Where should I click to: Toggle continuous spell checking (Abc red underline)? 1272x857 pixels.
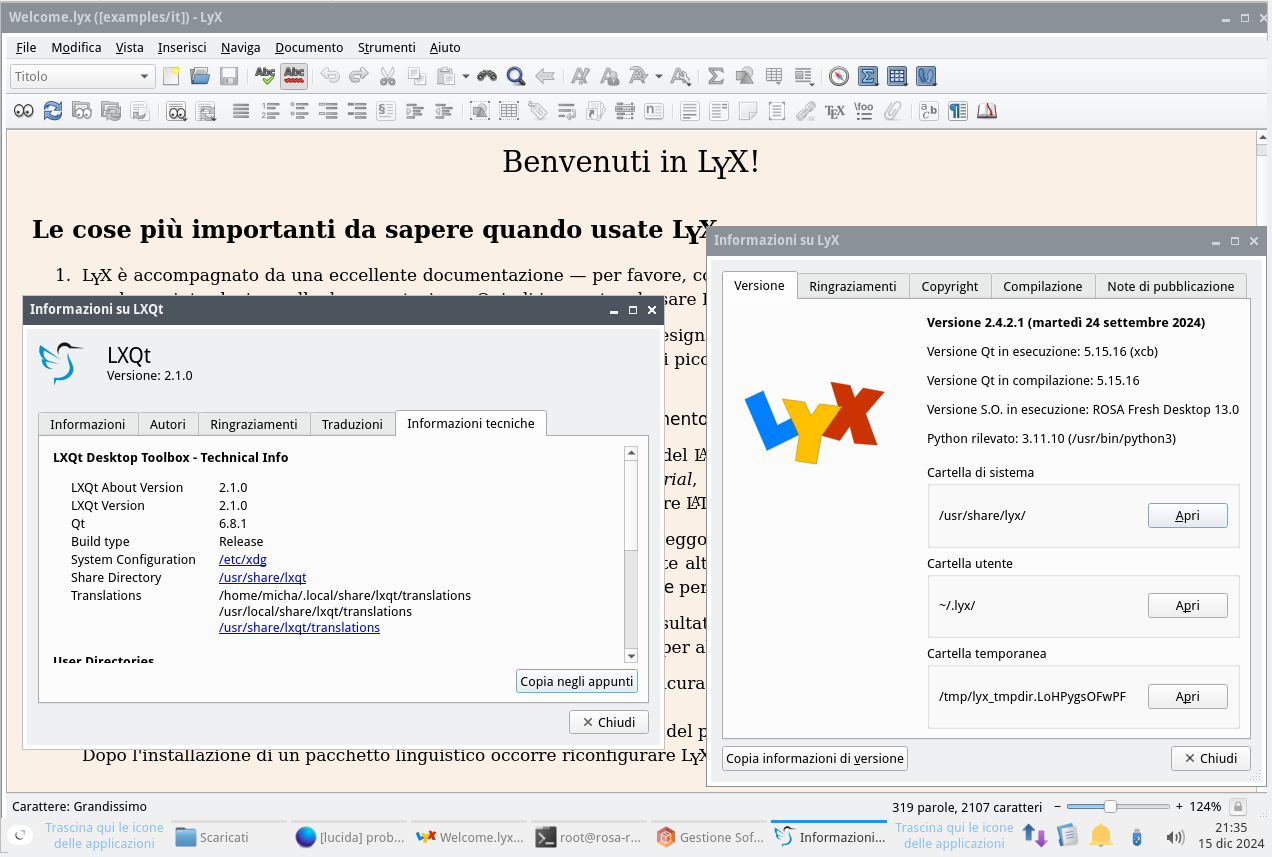(294, 76)
